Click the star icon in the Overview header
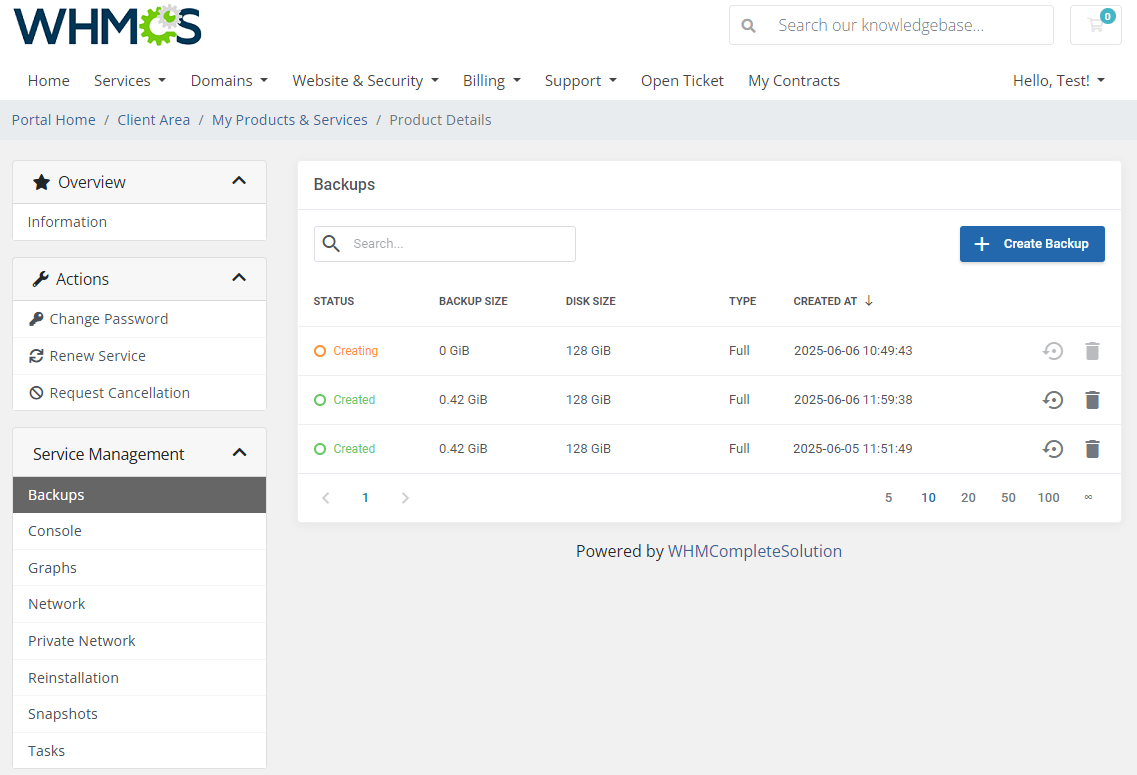1137x775 pixels. 40,181
